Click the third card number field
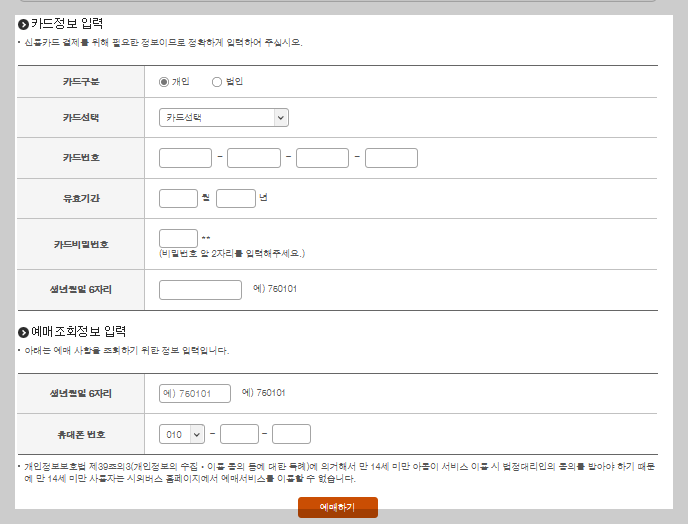Image resolution: width=688 pixels, height=524 pixels. [322, 158]
